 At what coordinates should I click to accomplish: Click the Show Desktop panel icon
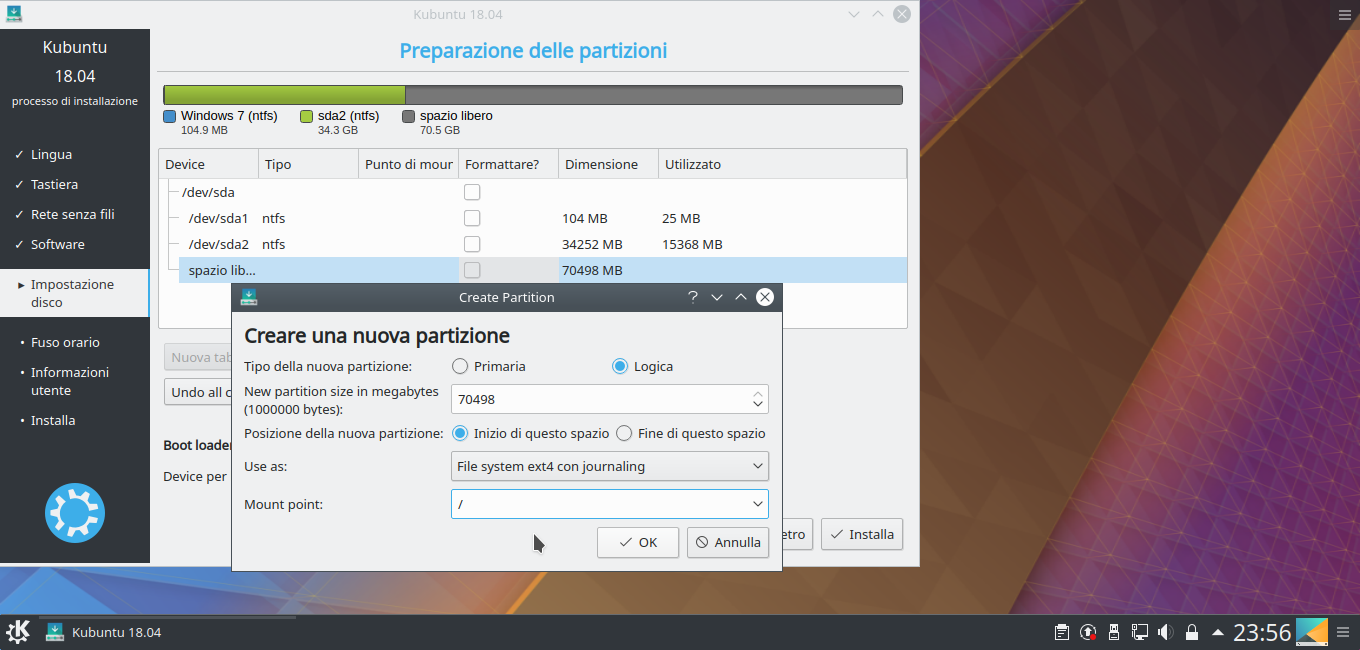click(x=1312, y=632)
